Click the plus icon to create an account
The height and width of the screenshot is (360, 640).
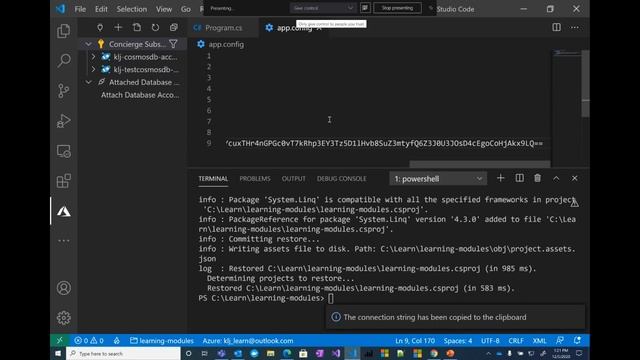(x=118, y=27)
